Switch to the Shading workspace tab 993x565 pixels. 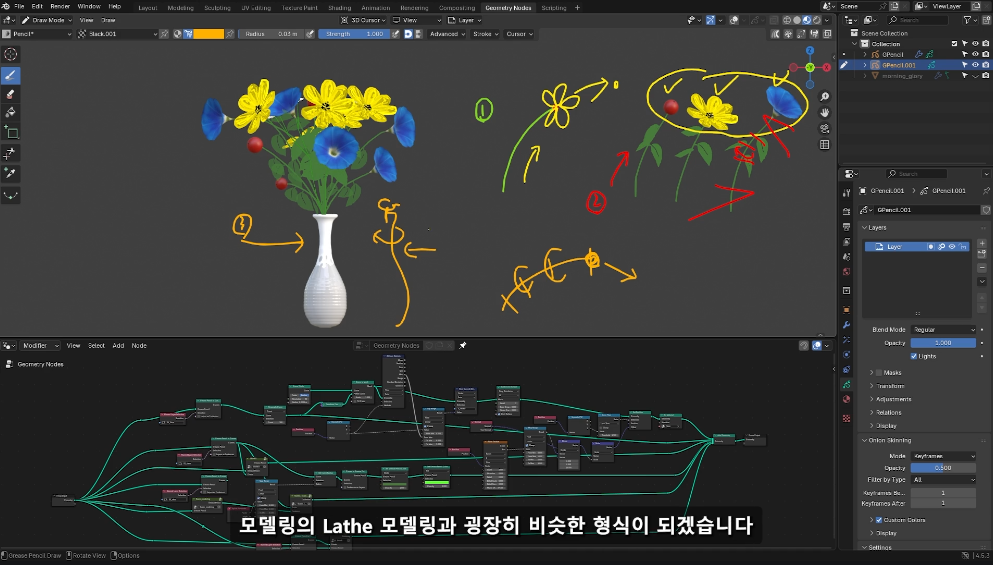pyautogui.click(x=339, y=7)
